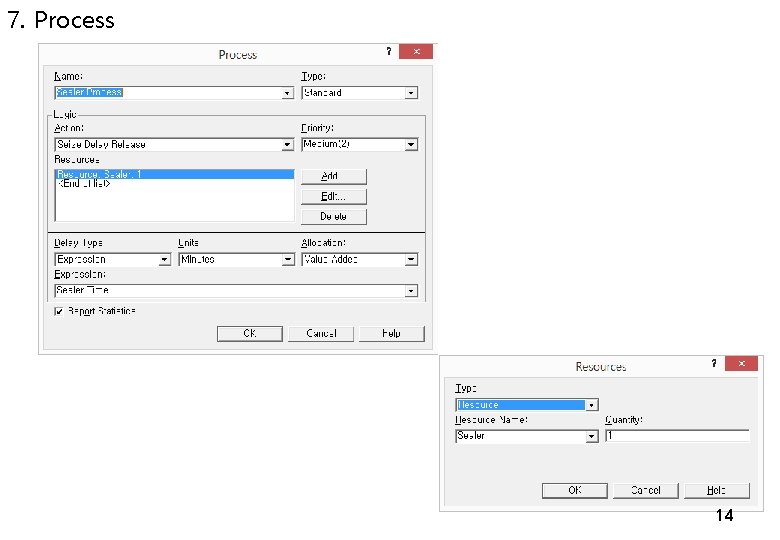The width and height of the screenshot is (780, 540).
Task: Open the Allocation dropdown showing Value Added
Action: tap(411, 260)
